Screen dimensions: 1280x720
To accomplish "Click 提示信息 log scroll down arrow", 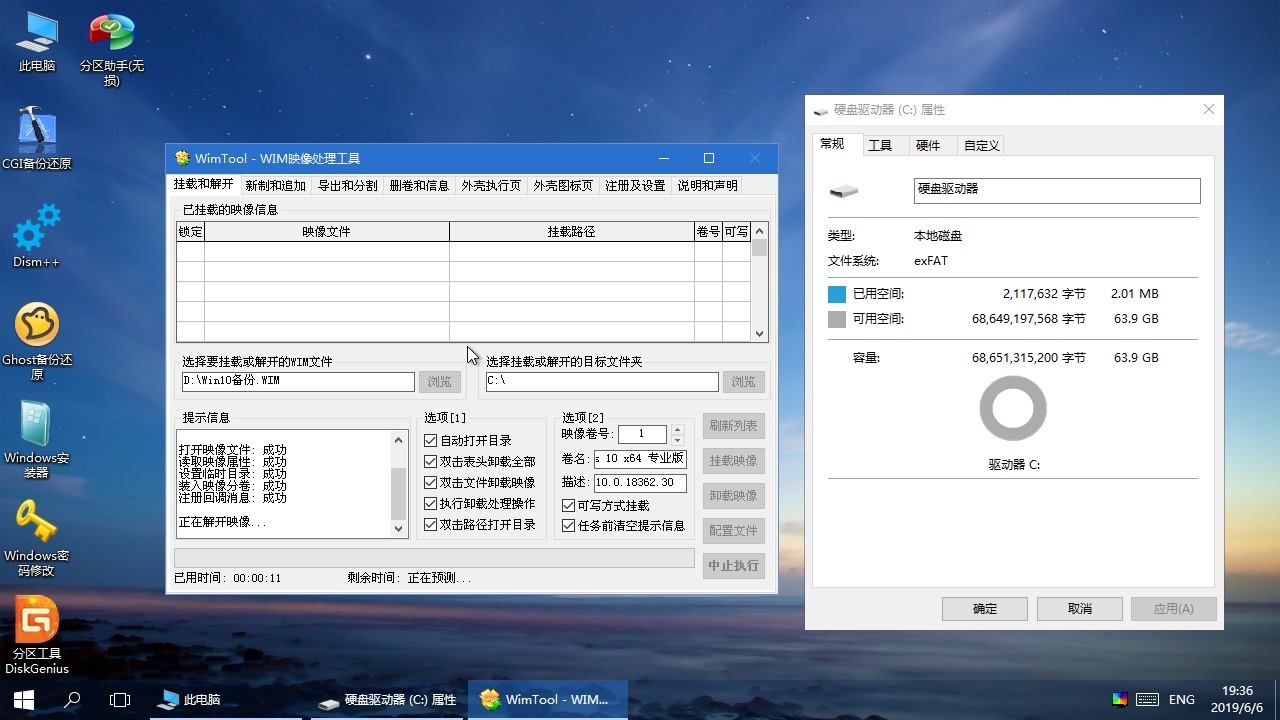I will [x=399, y=529].
